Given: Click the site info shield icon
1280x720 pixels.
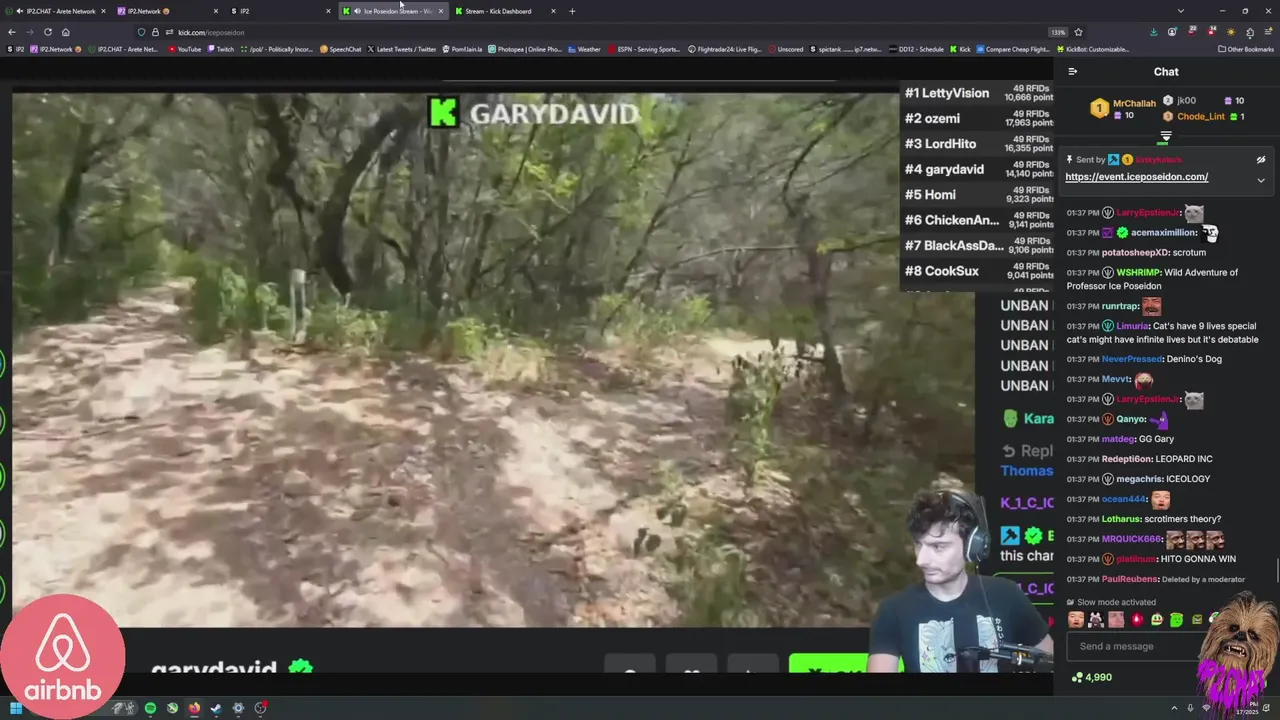Looking at the screenshot, I should tap(141, 32).
